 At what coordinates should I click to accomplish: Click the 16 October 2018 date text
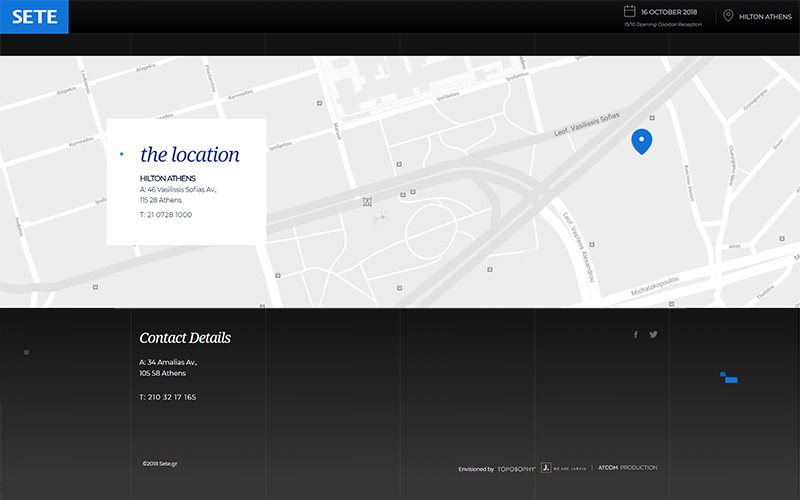tap(671, 11)
